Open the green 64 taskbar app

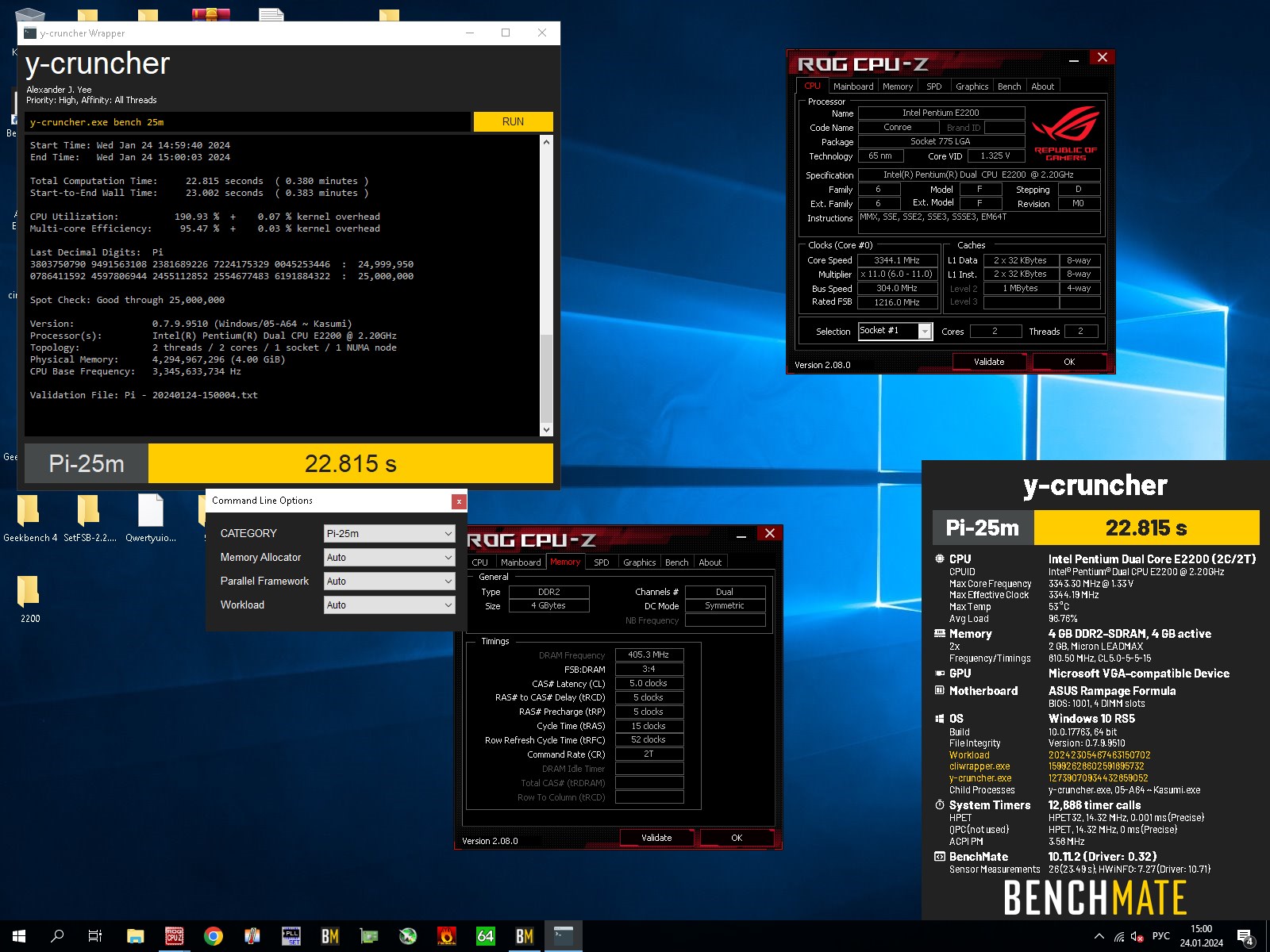tap(486, 936)
